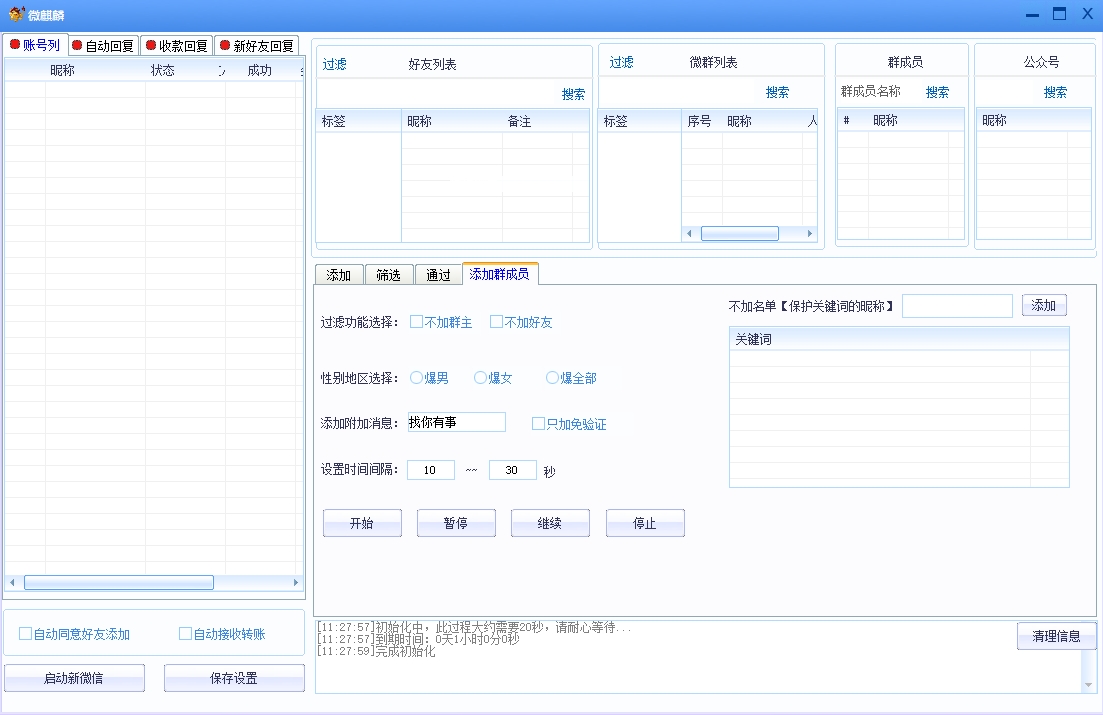
Task: Click 清理信息 to clear the log
Action: point(1056,636)
